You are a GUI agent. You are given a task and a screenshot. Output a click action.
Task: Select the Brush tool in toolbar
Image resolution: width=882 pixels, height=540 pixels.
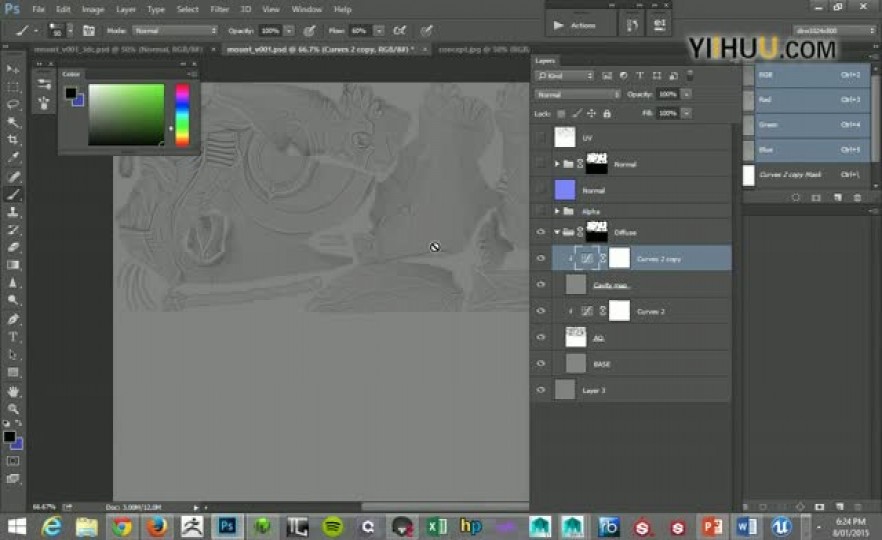tap(13, 195)
